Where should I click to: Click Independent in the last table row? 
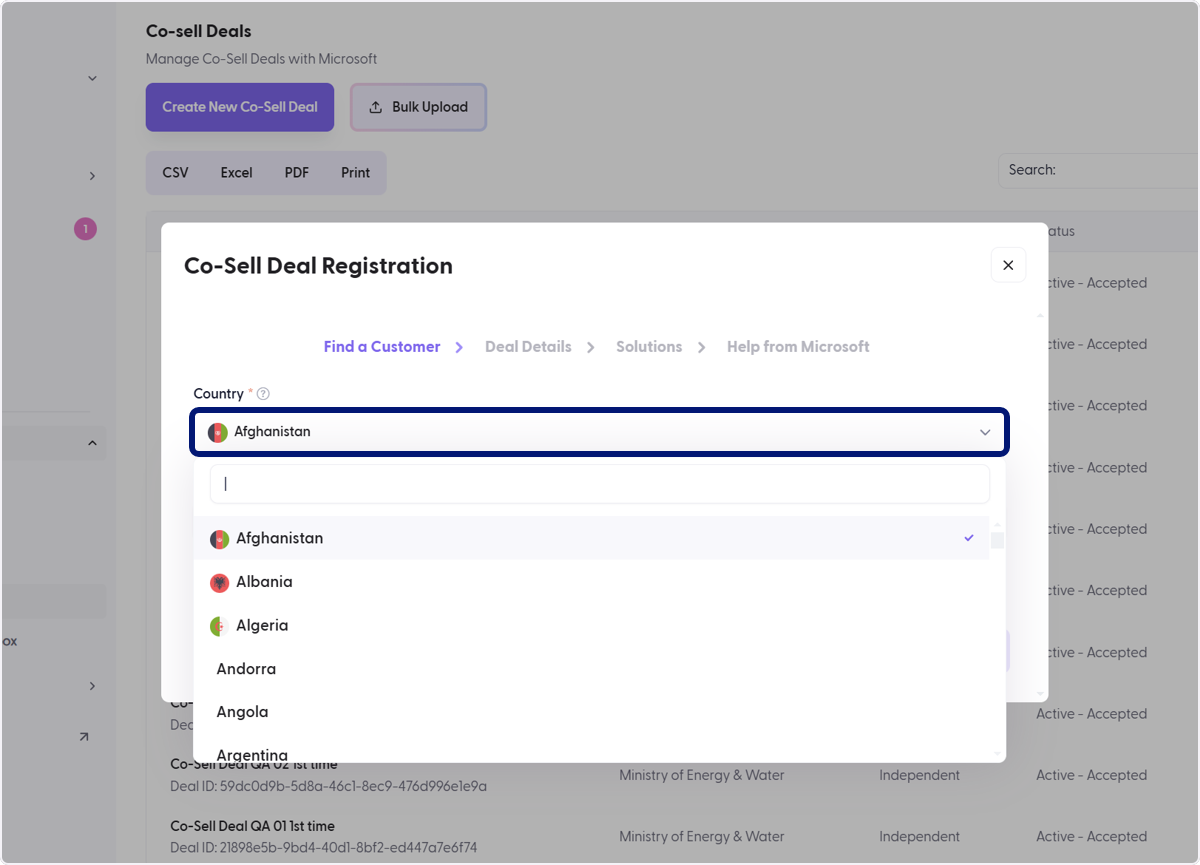pos(919,837)
